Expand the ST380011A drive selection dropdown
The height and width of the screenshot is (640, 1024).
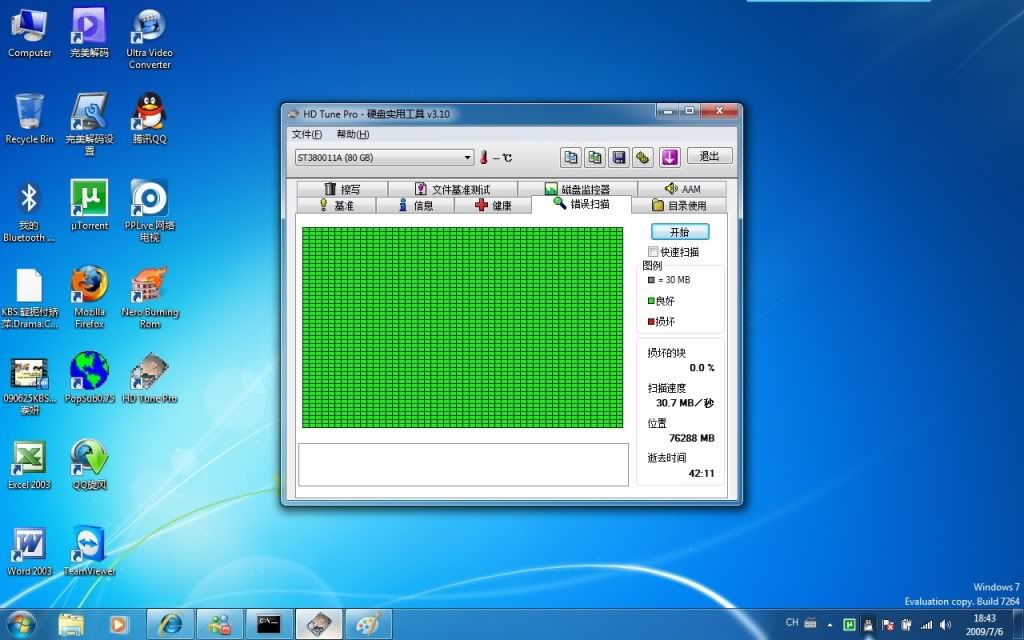pos(468,158)
